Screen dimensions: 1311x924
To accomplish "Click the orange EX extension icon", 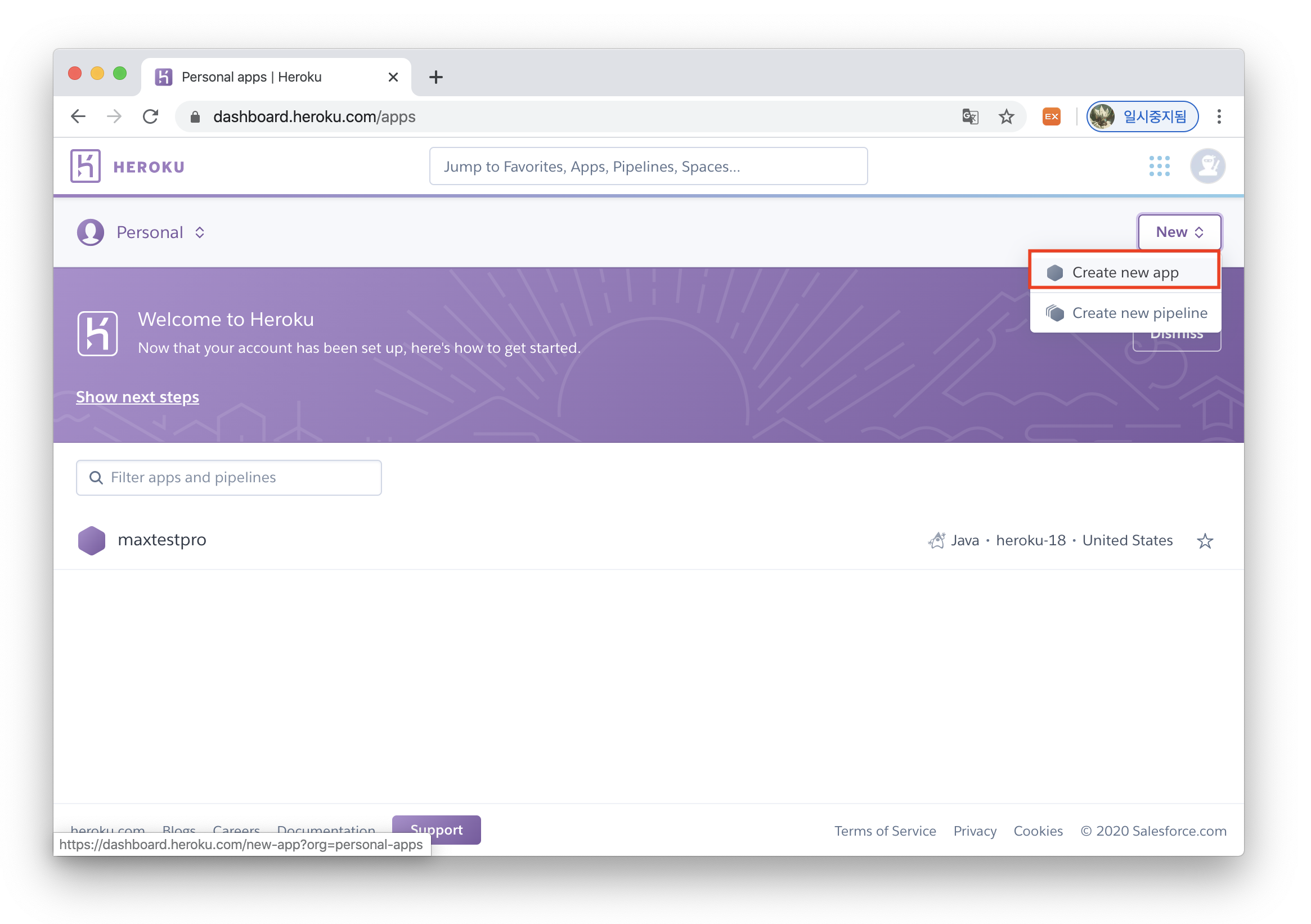I will click(x=1051, y=117).
